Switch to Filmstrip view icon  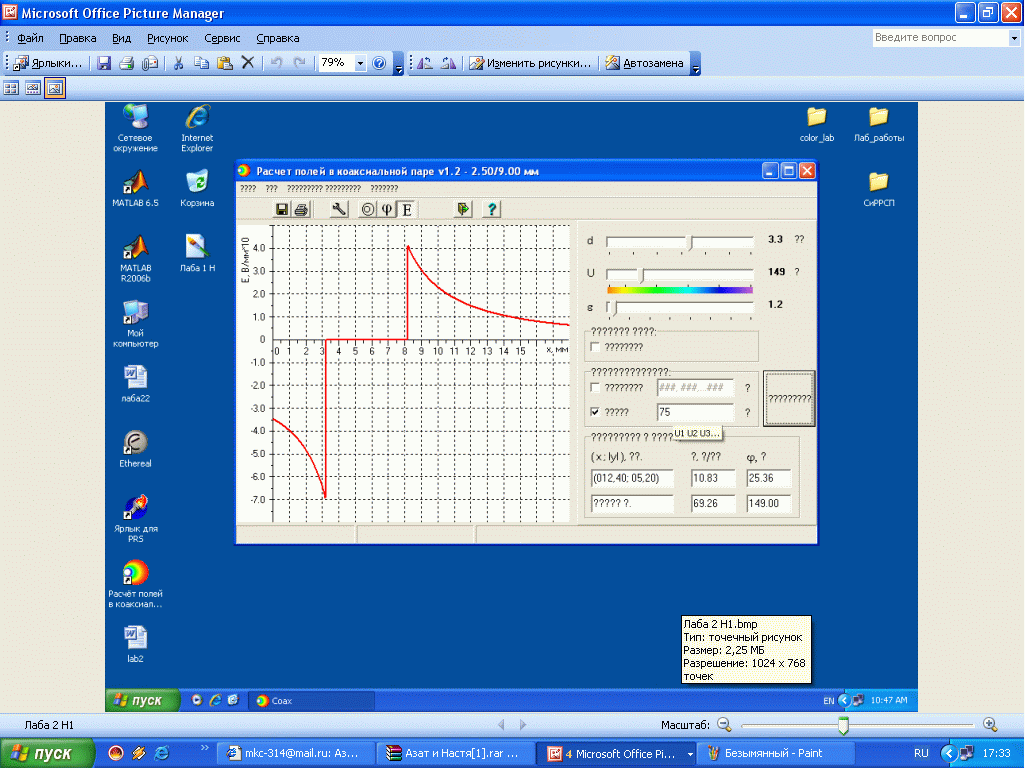(33, 88)
